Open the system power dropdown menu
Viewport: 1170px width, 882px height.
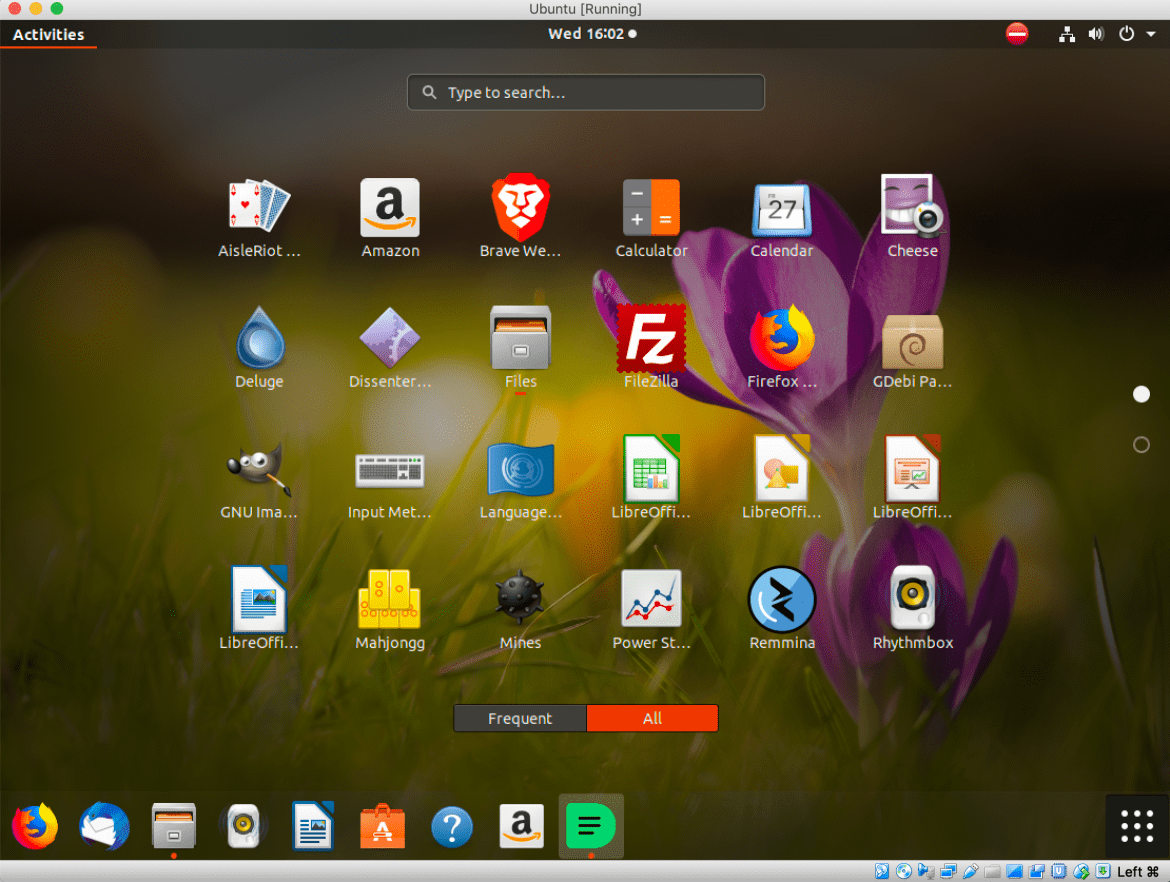(x=1136, y=34)
